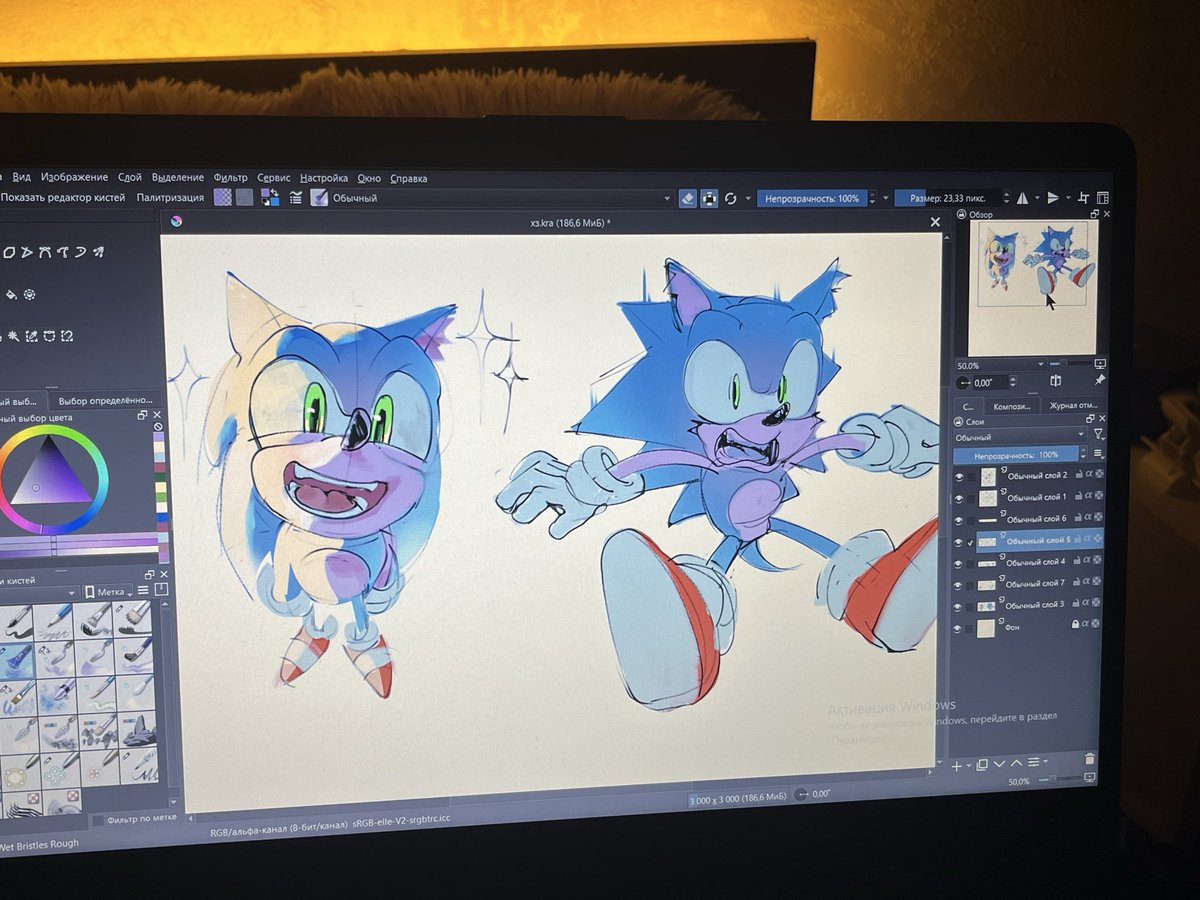Screen dimensions: 1200x900
Task: Close the color selector docker
Action: point(155,415)
